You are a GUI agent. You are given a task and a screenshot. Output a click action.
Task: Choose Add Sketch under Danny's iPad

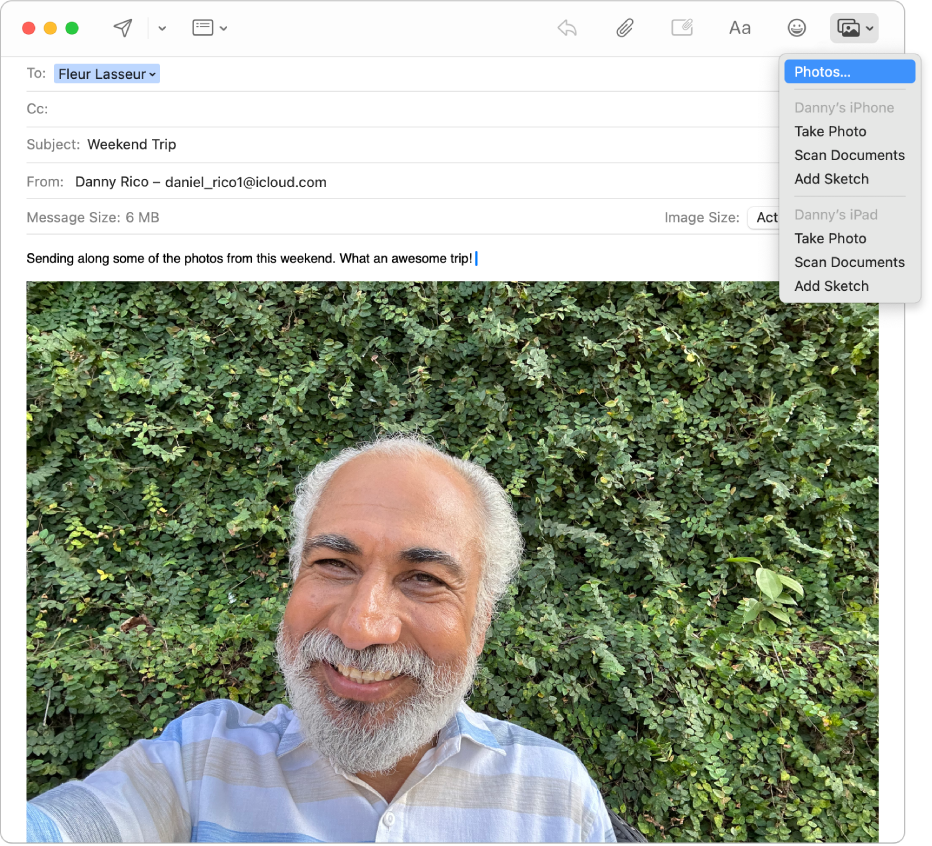[x=831, y=285]
